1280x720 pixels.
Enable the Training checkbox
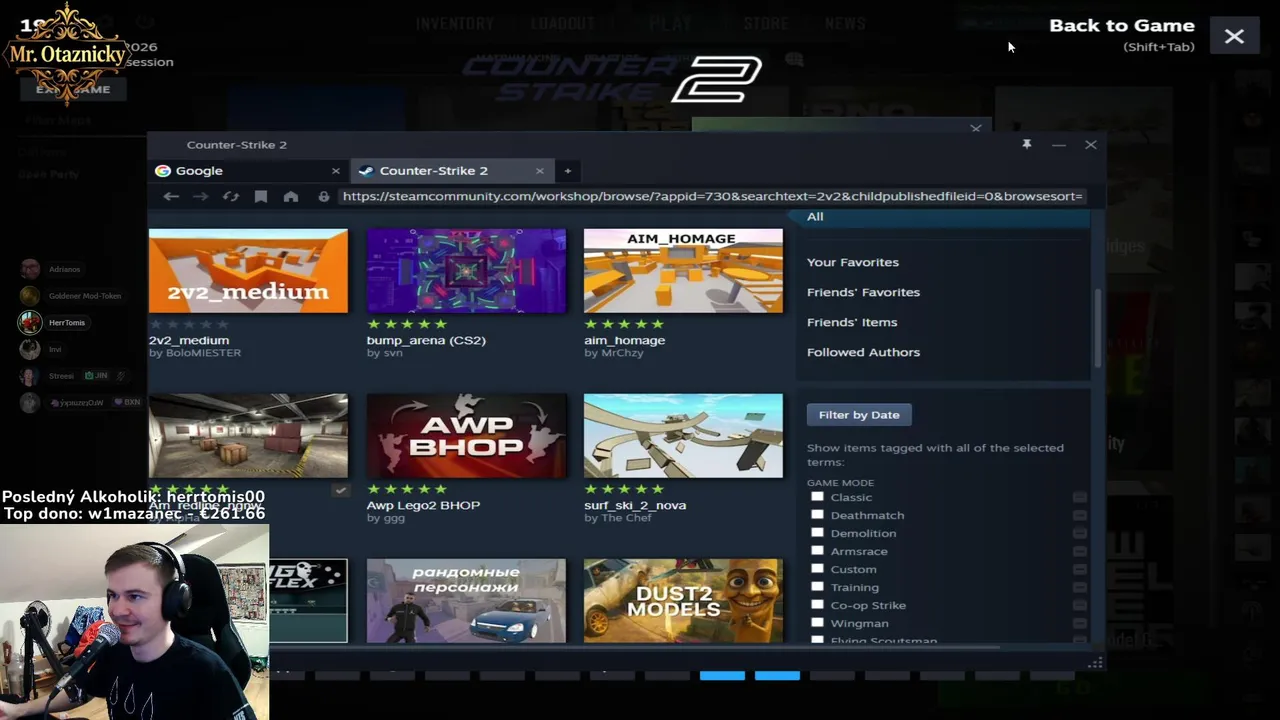pos(817,587)
